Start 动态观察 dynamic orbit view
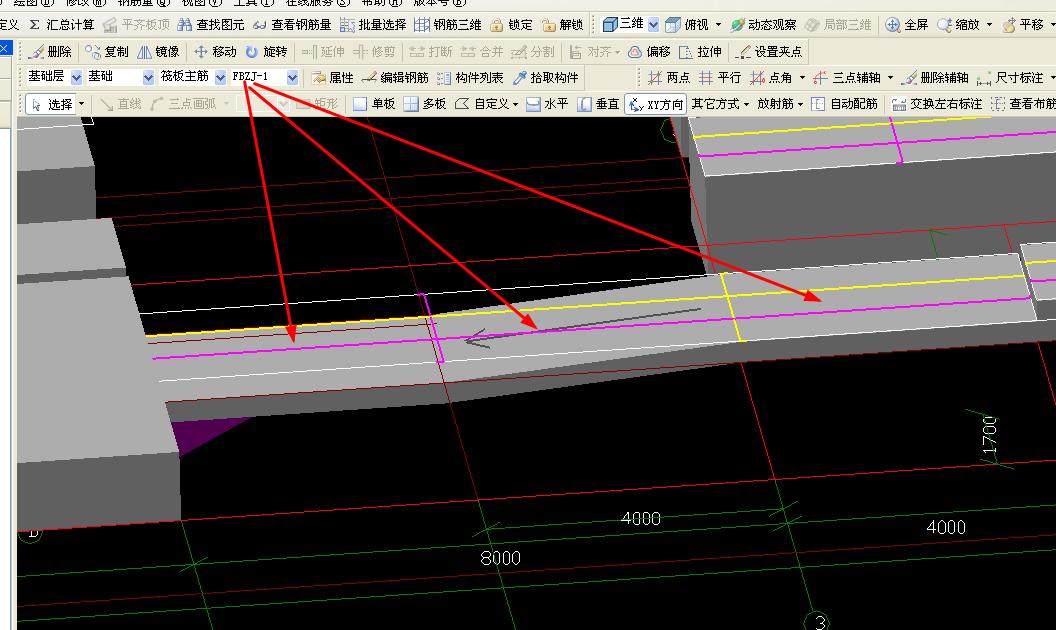 pos(764,25)
